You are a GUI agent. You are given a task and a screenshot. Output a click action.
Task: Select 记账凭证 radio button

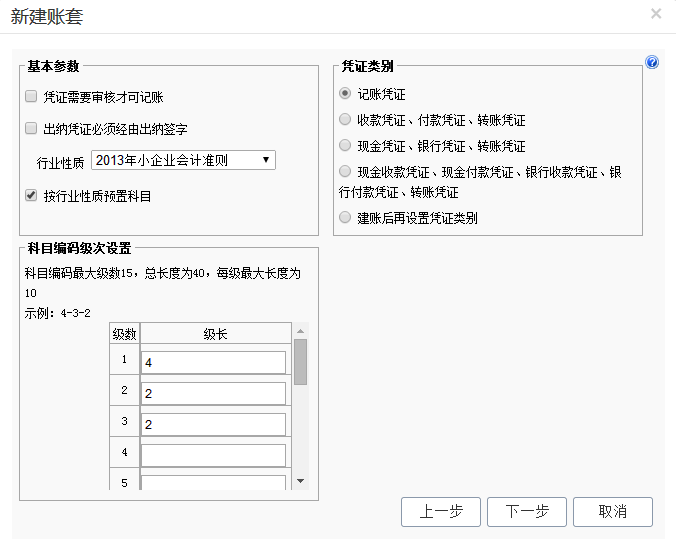[346, 94]
